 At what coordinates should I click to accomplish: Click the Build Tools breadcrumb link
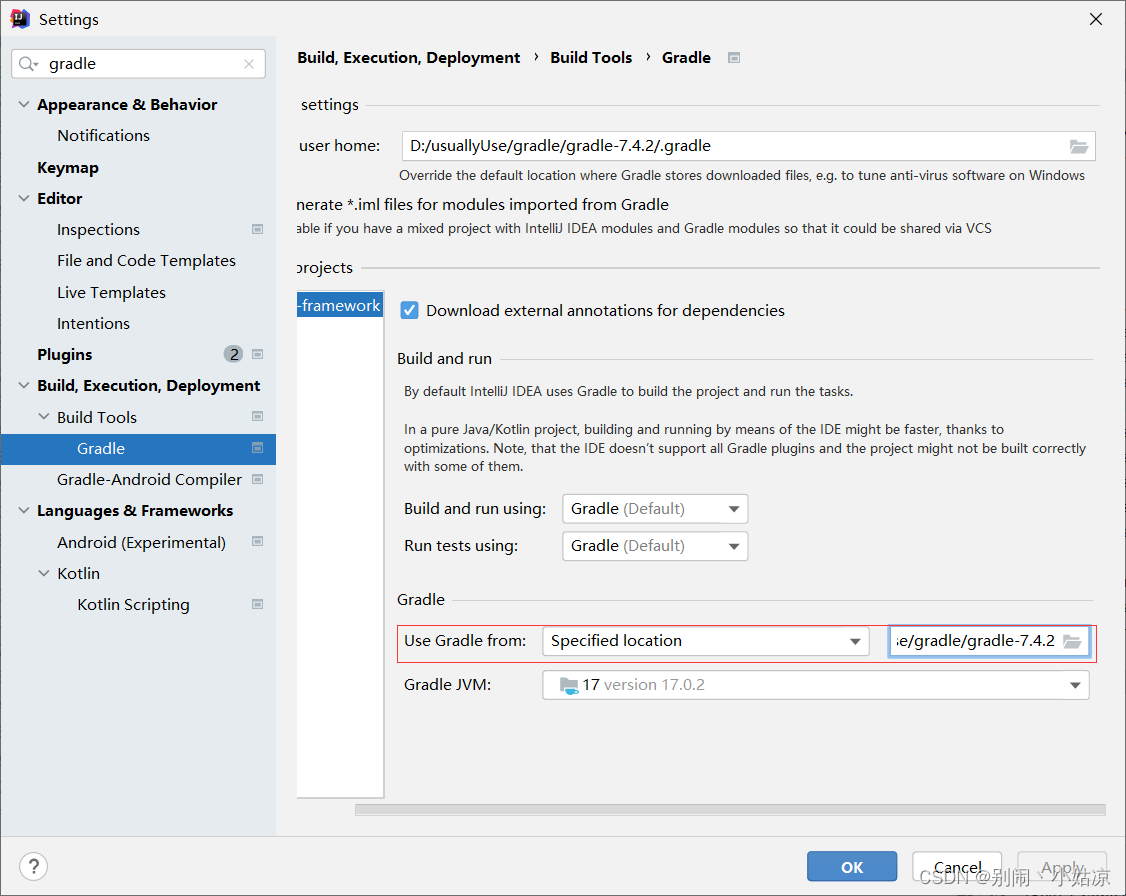point(591,58)
